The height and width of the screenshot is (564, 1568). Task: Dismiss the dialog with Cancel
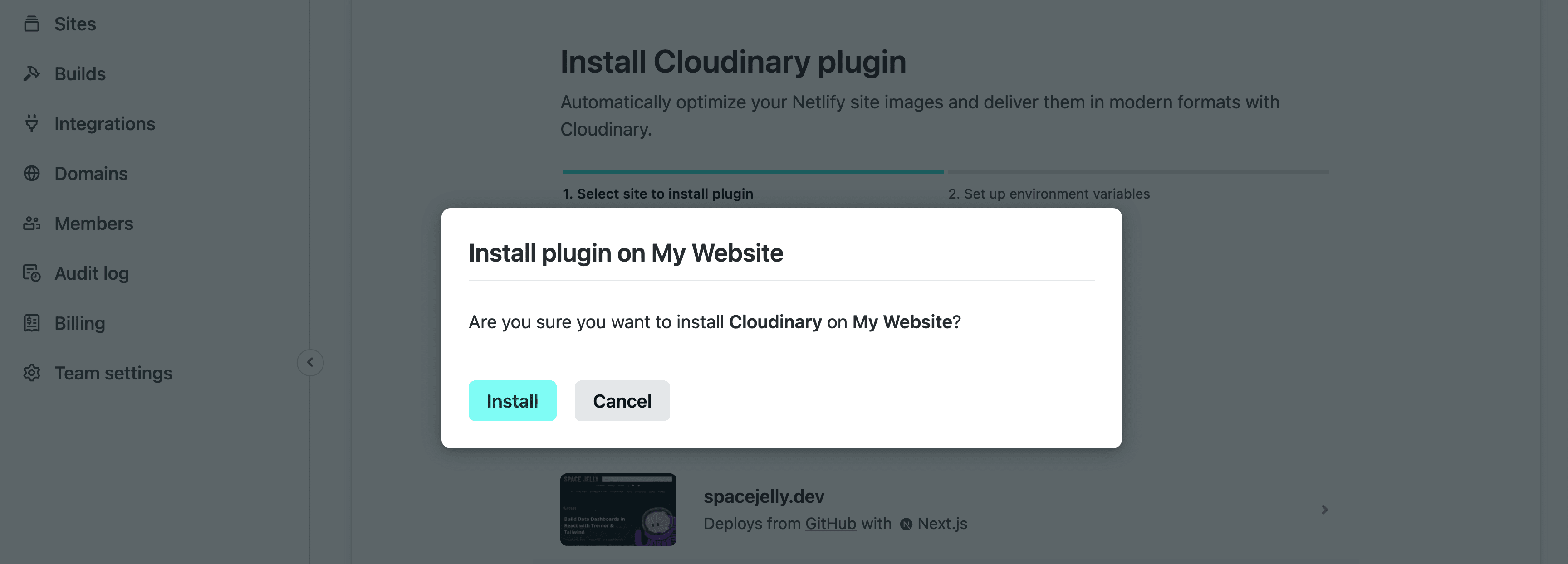(x=622, y=401)
